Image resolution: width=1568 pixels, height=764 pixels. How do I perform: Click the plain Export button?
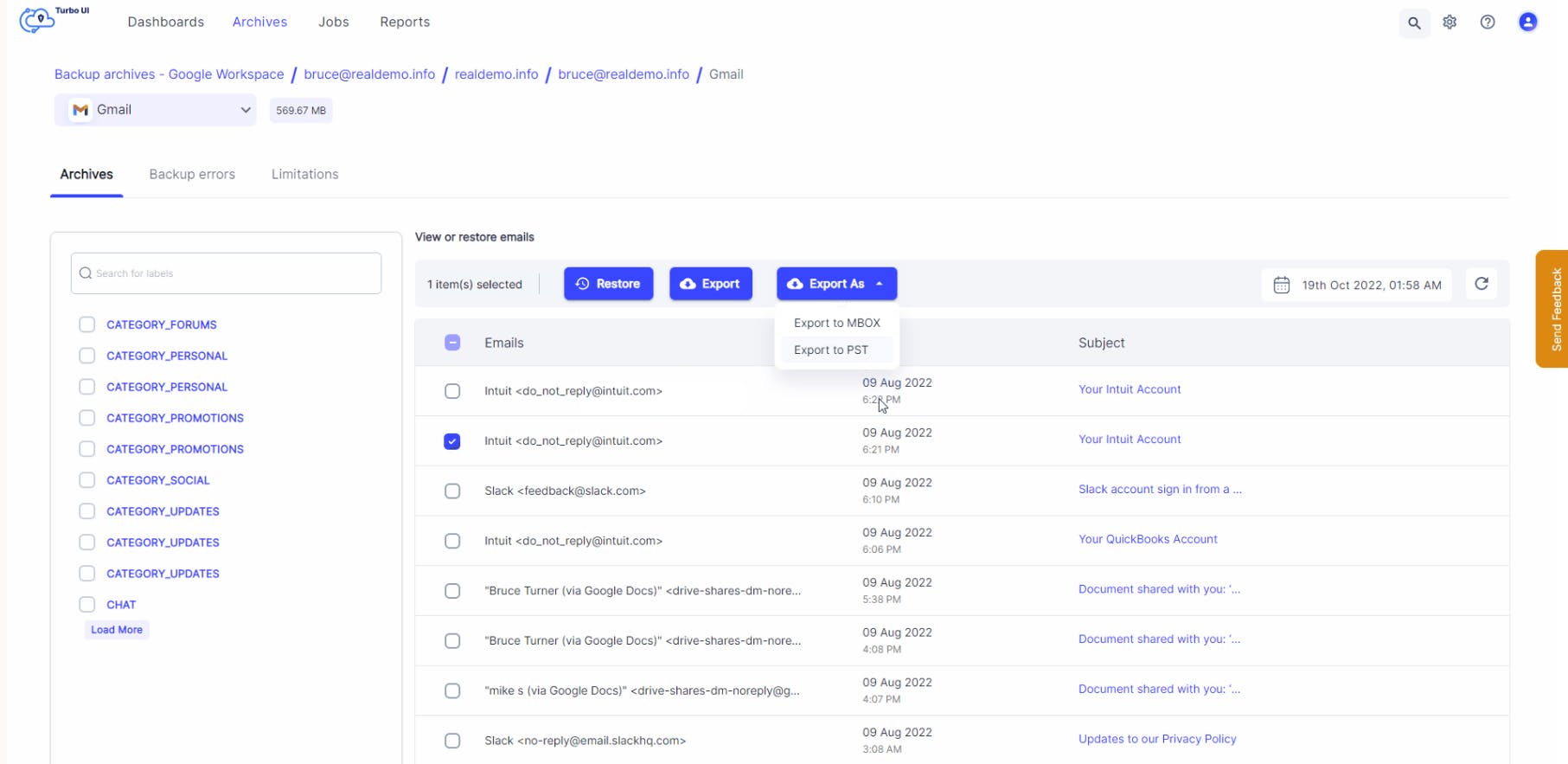click(710, 284)
